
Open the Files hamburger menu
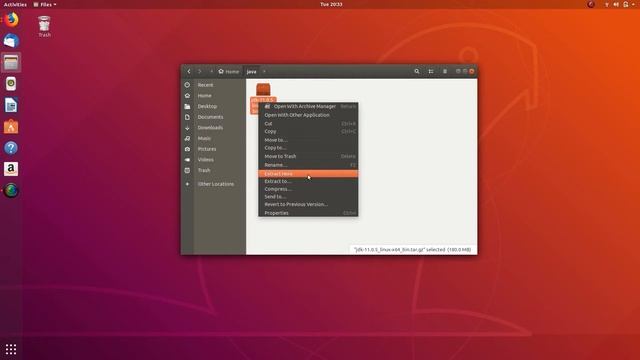445,71
